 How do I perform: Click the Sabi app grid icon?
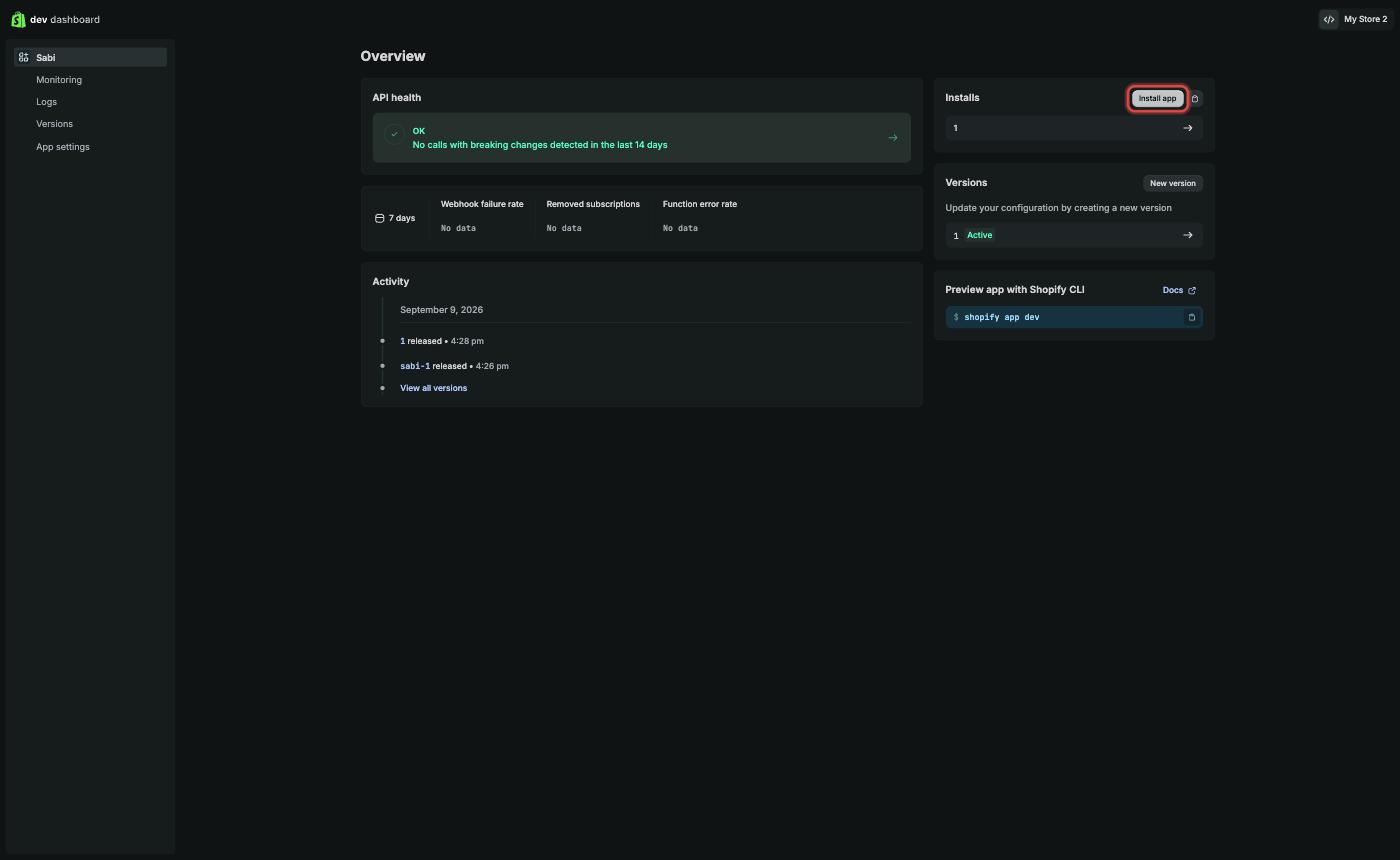(x=24, y=57)
